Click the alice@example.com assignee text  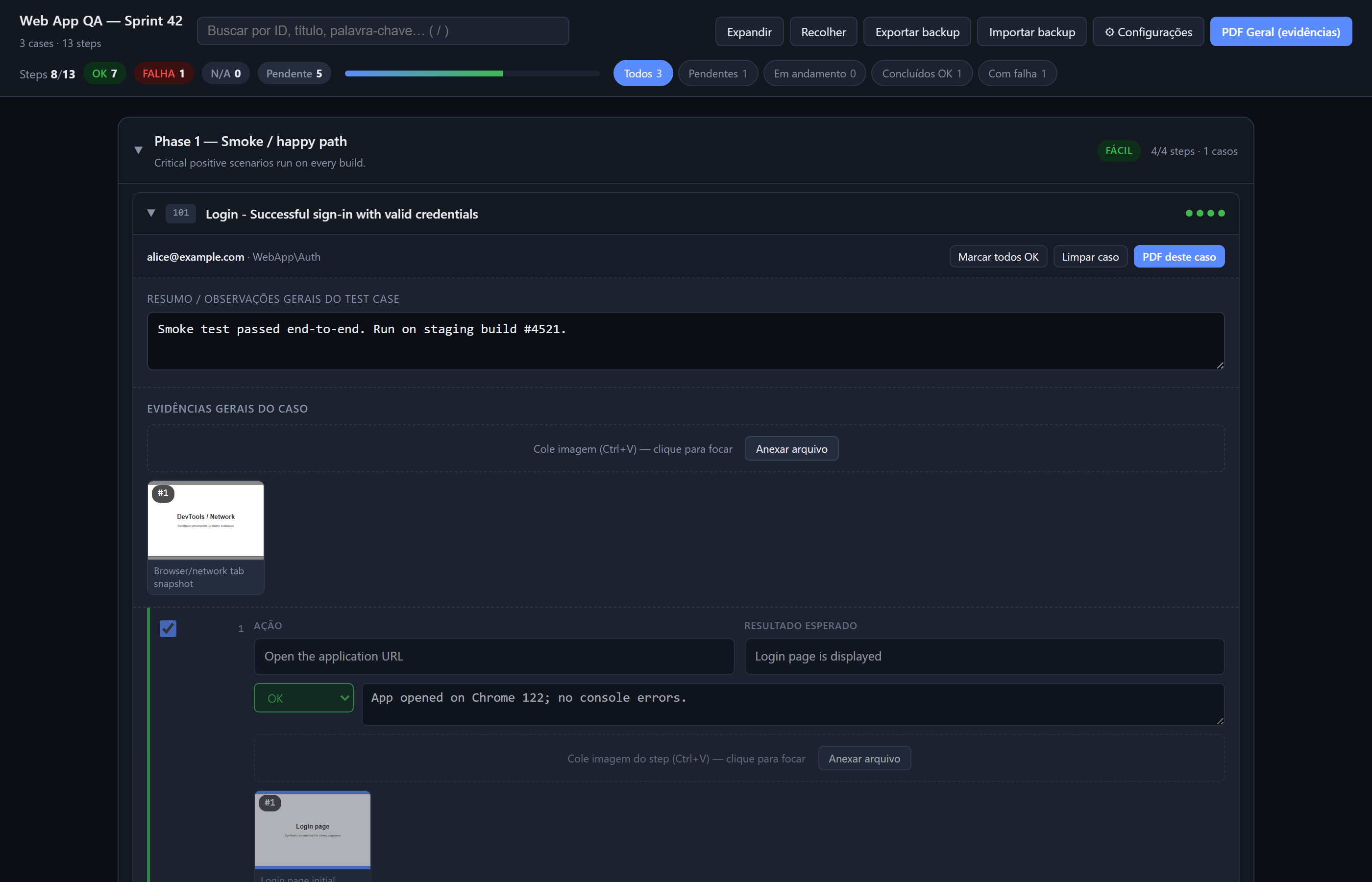pos(195,257)
